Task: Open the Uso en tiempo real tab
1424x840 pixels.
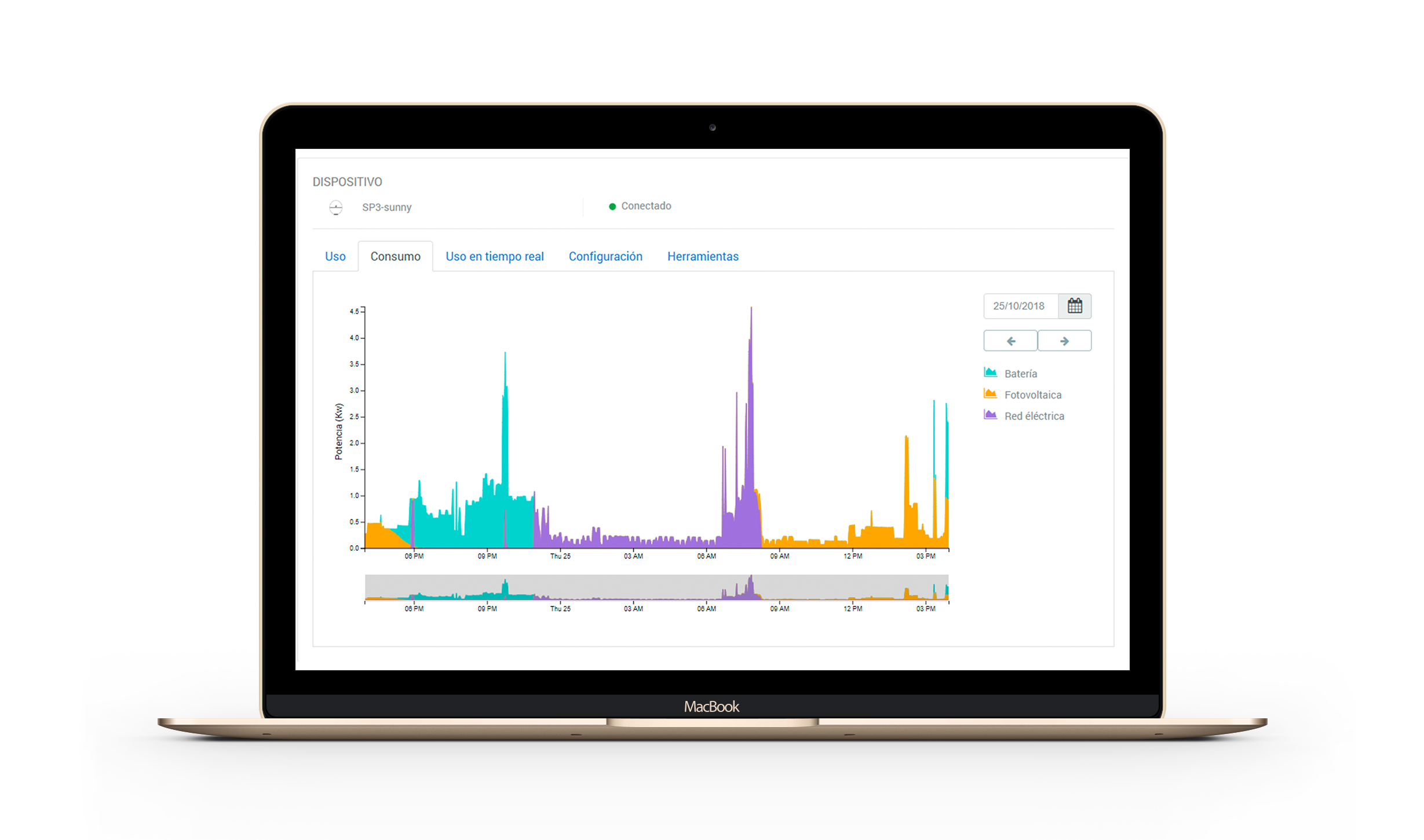Action: click(x=494, y=256)
